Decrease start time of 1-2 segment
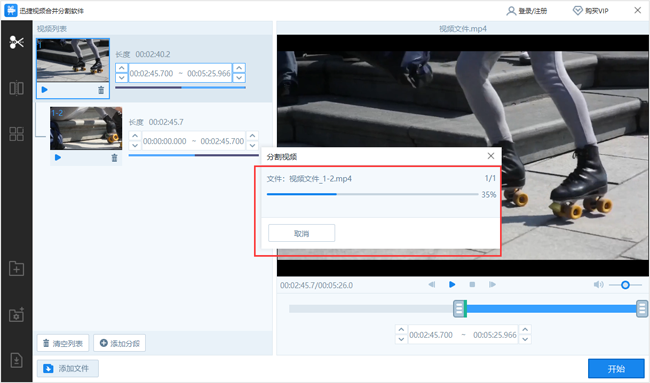 (x=135, y=145)
